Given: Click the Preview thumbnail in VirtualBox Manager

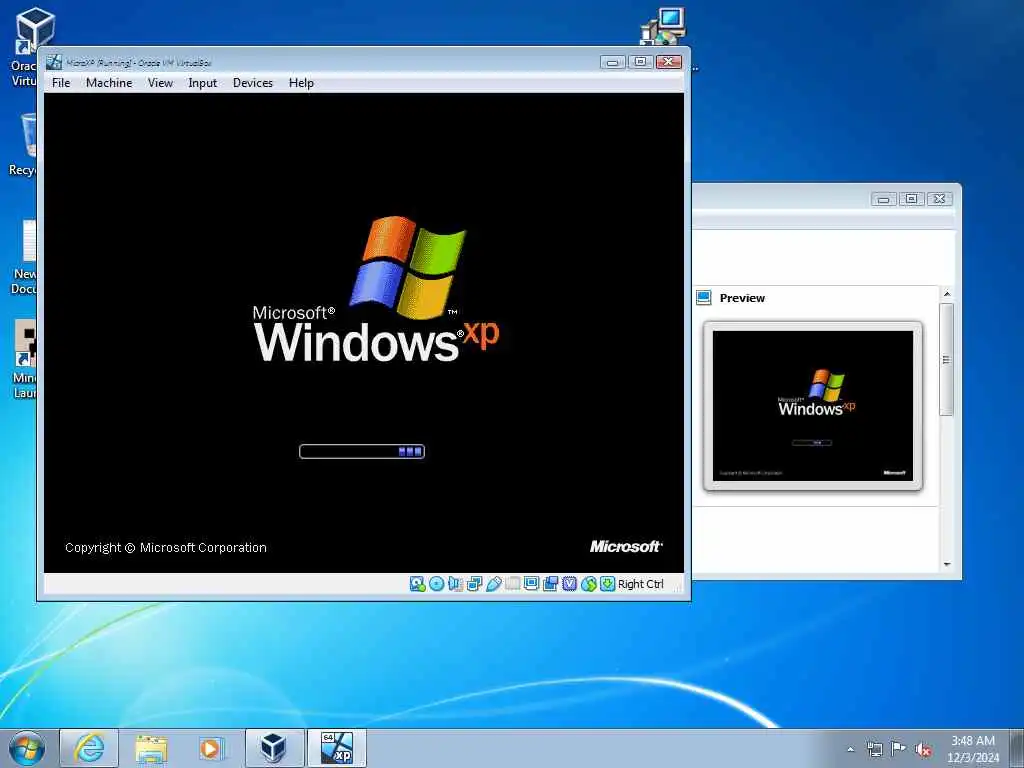Looking at the screenshot, I should 813,406.
